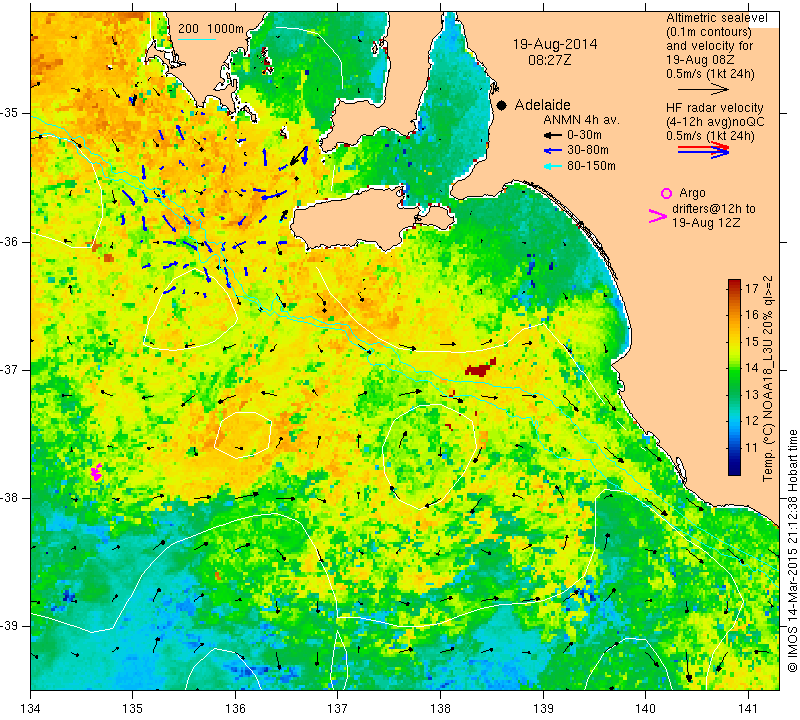This screenshot has width=800, height=720.
Task: Click the temperature colorbar at 11 degrees
Action: pos(734,448)
